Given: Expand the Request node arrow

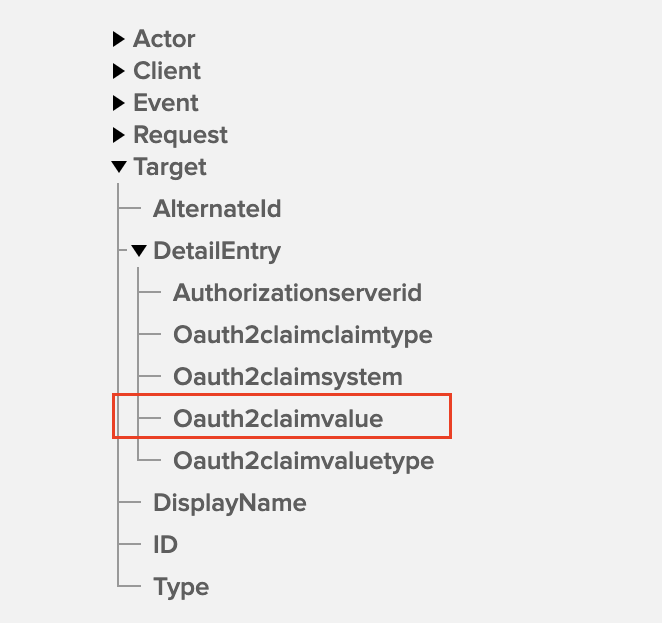Looking at the screenshot, I should coord(119,136).
